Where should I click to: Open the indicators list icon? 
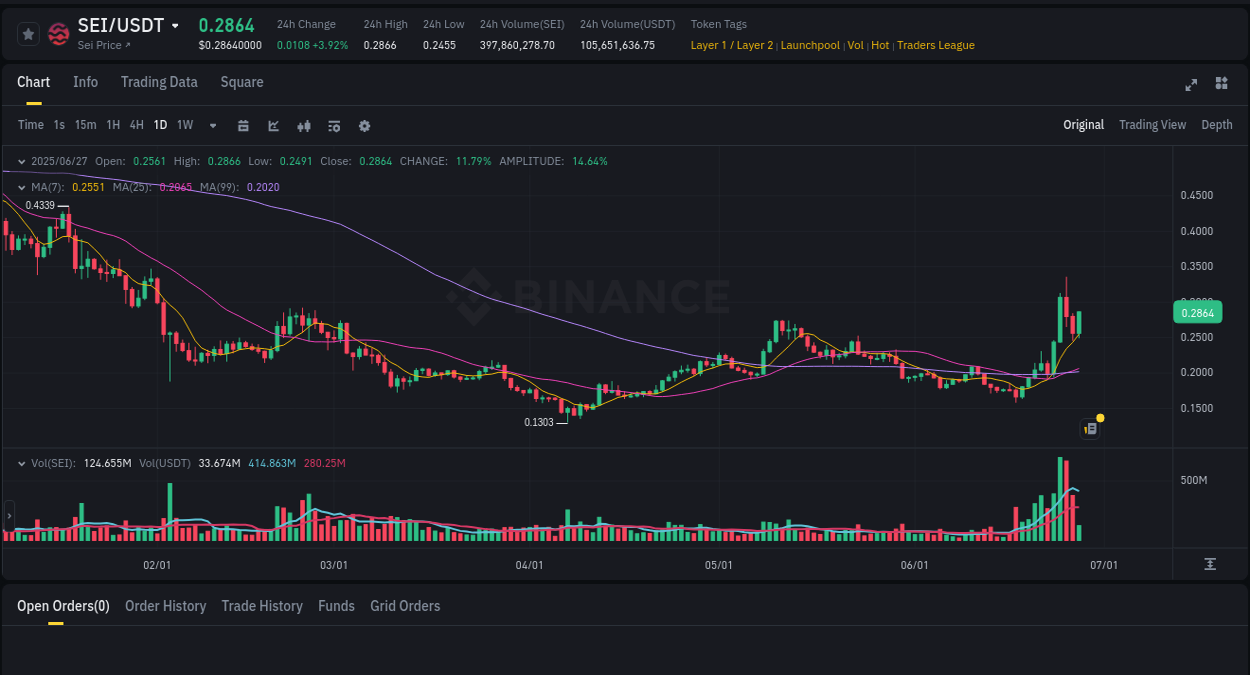click(x=333, y=125)
